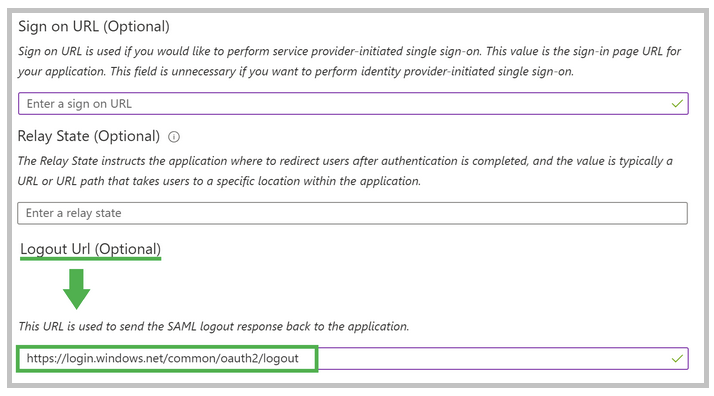Focus the 'Enter a relay state' field
Image resolution: width=714 pixels, height=396 pixels.
(352, 213)
